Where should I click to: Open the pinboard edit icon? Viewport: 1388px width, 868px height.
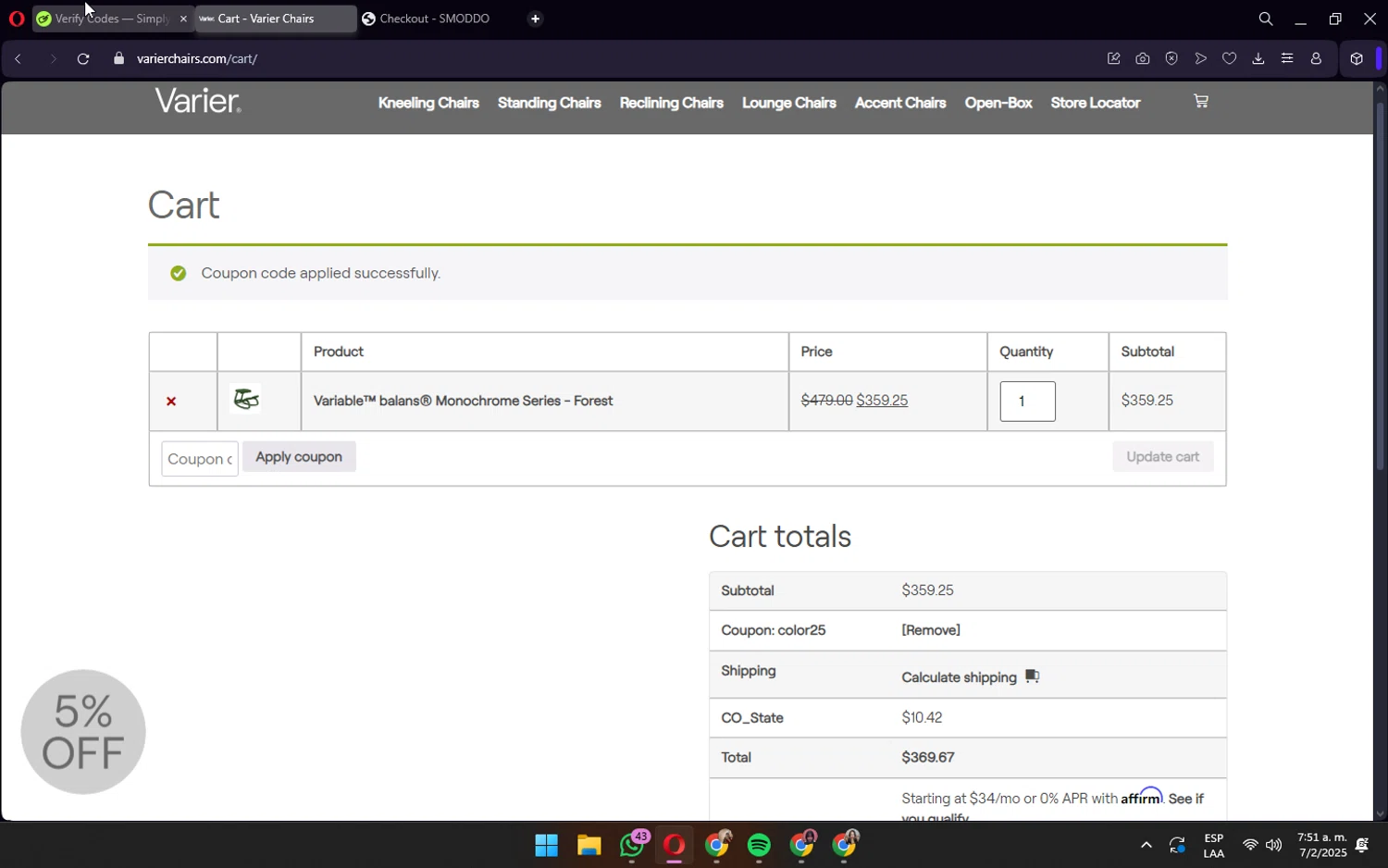(1113, 58)
